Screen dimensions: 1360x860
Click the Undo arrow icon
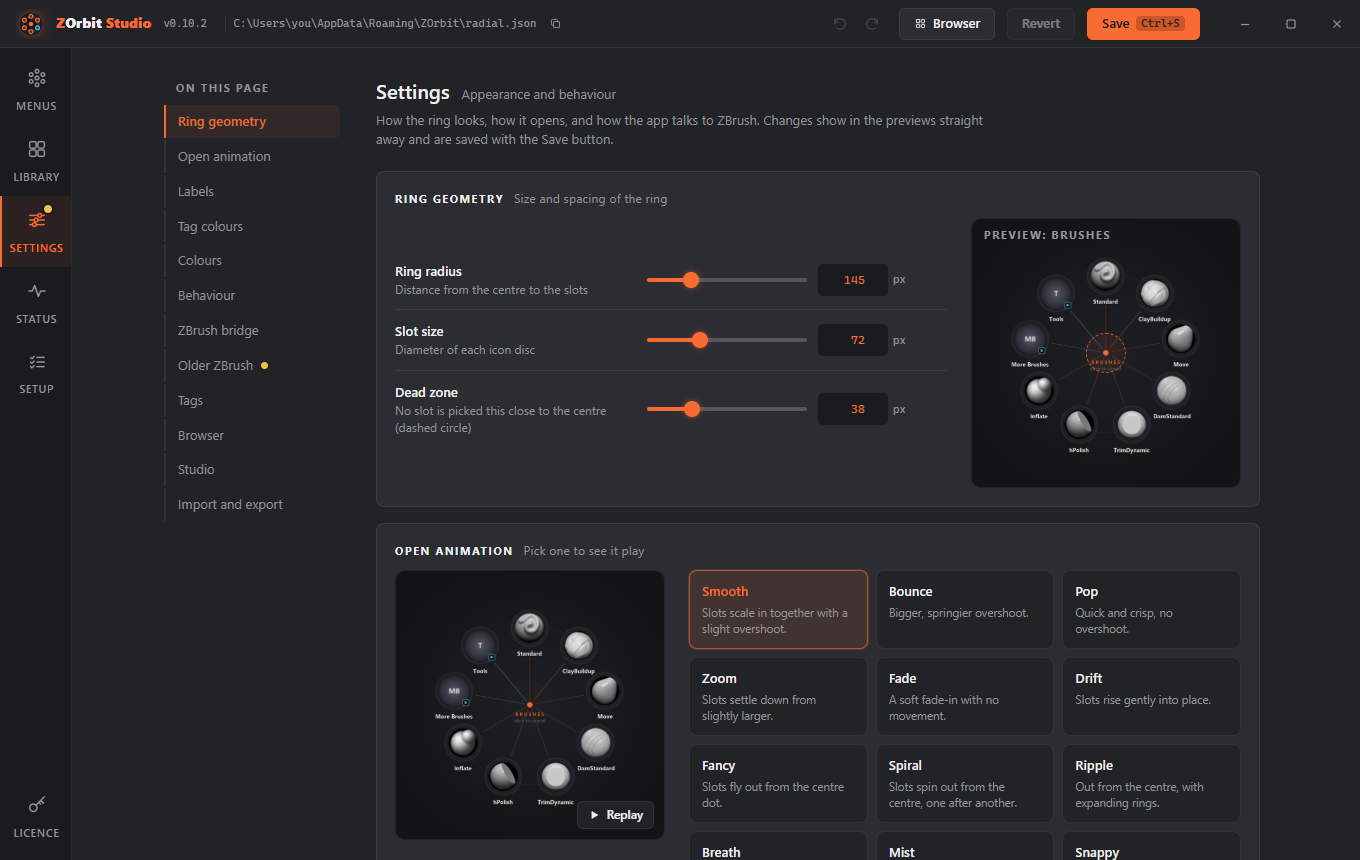coord(840,24)
